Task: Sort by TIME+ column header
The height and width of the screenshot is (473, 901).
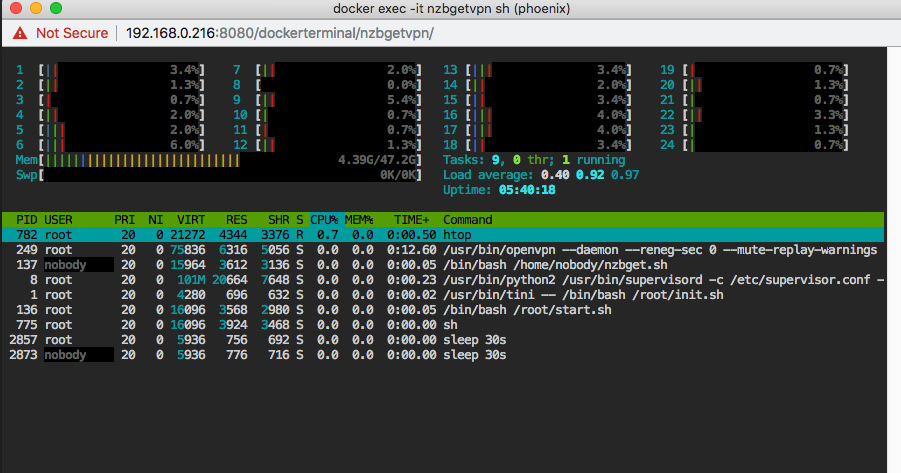Action: (411, 220)
